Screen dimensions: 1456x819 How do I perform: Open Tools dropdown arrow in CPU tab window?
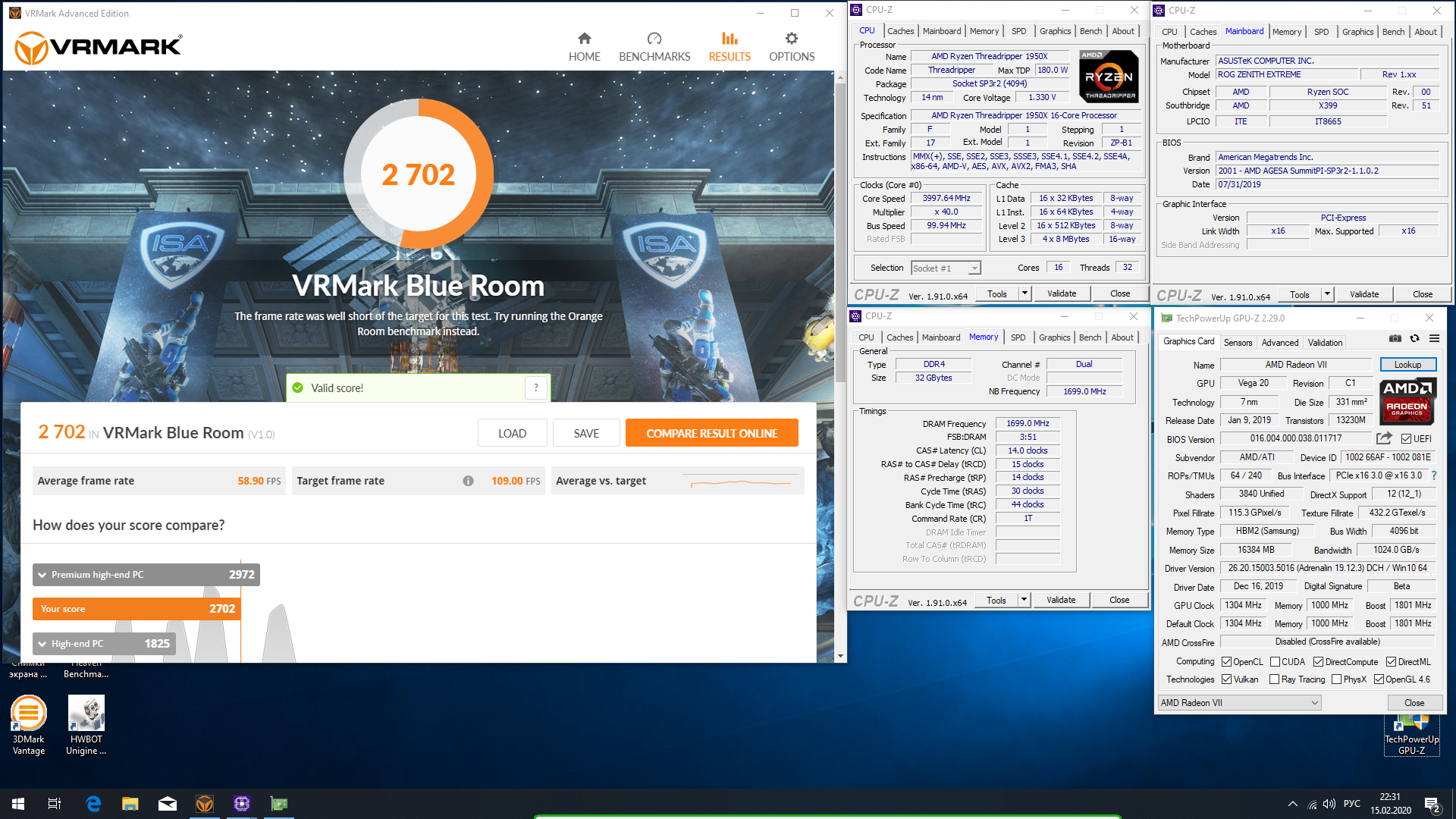coord(1024,294)
